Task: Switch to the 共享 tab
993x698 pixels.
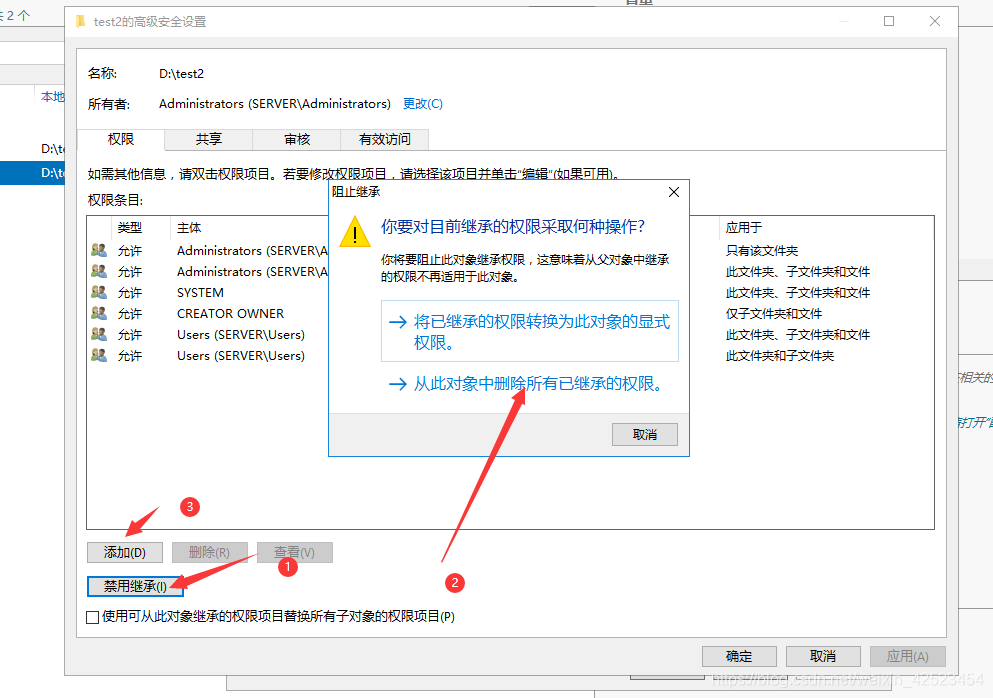Action: pyautogui.click(x=207, y=139)
